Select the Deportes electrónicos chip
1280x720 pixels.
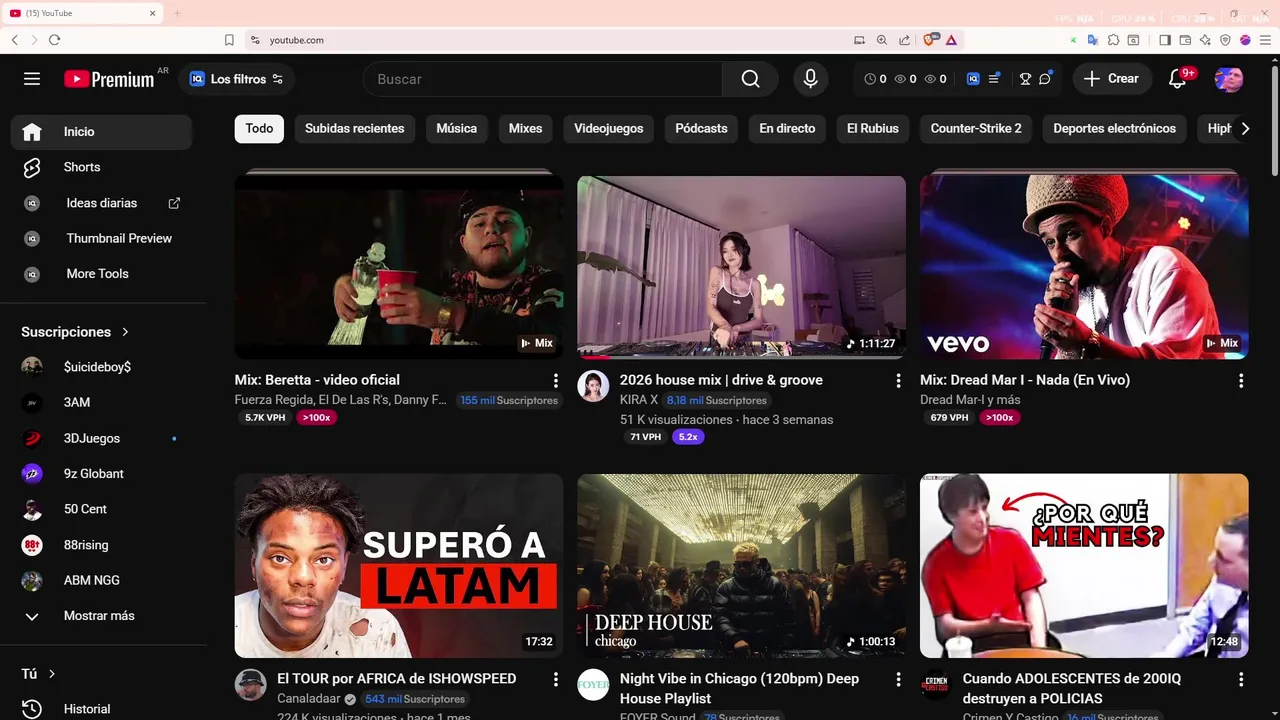point(1115,128)
